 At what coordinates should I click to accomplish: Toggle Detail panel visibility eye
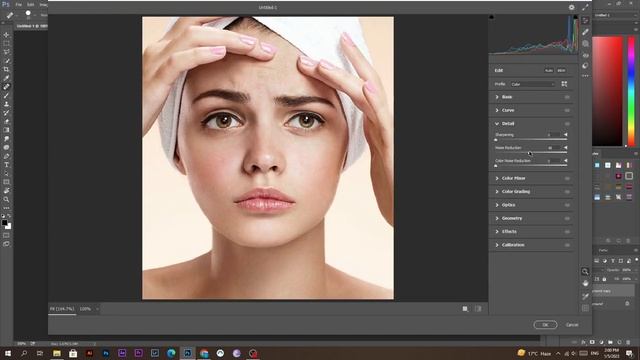[x=567, y=124]
